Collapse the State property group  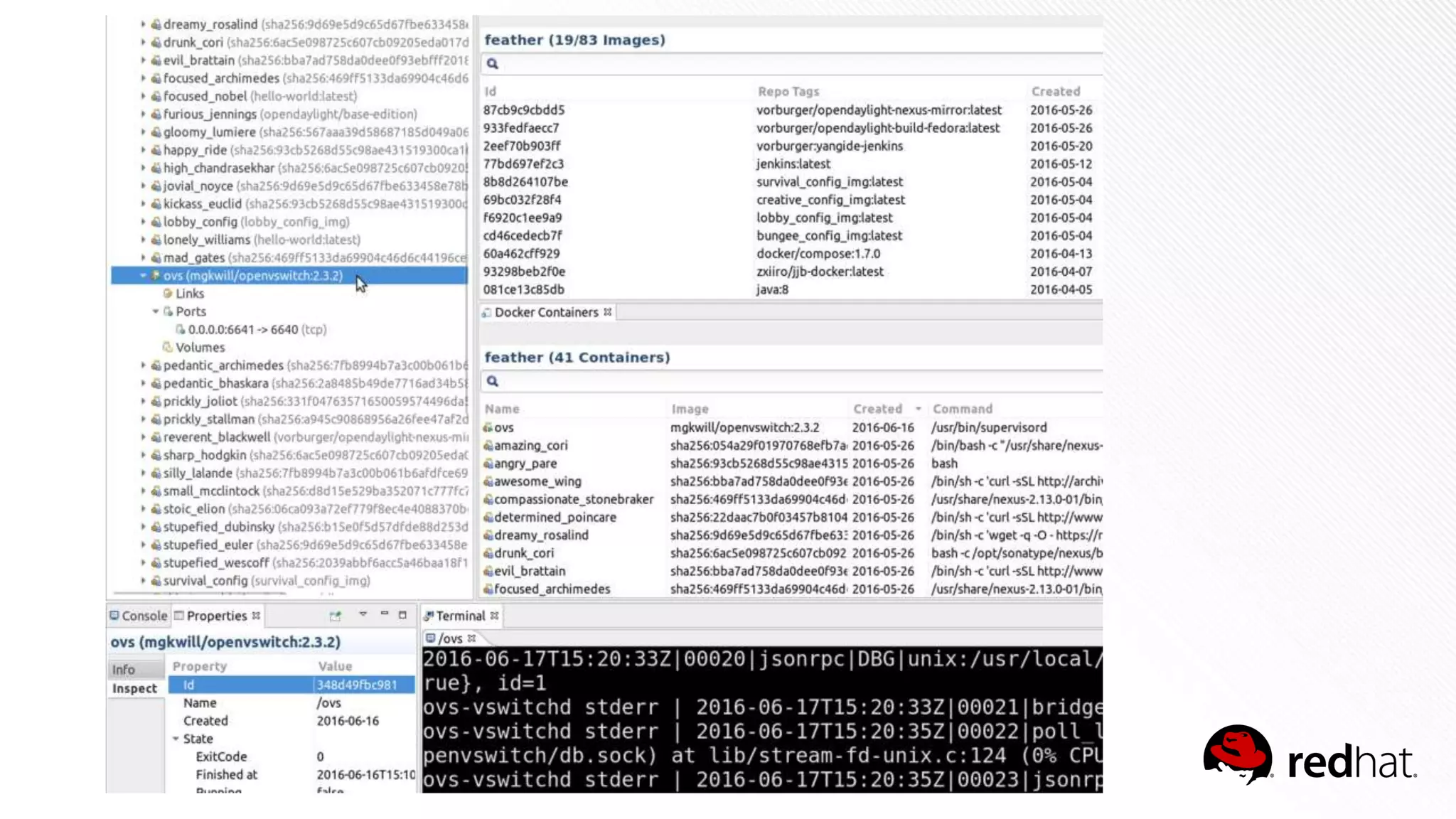(176, 739)
